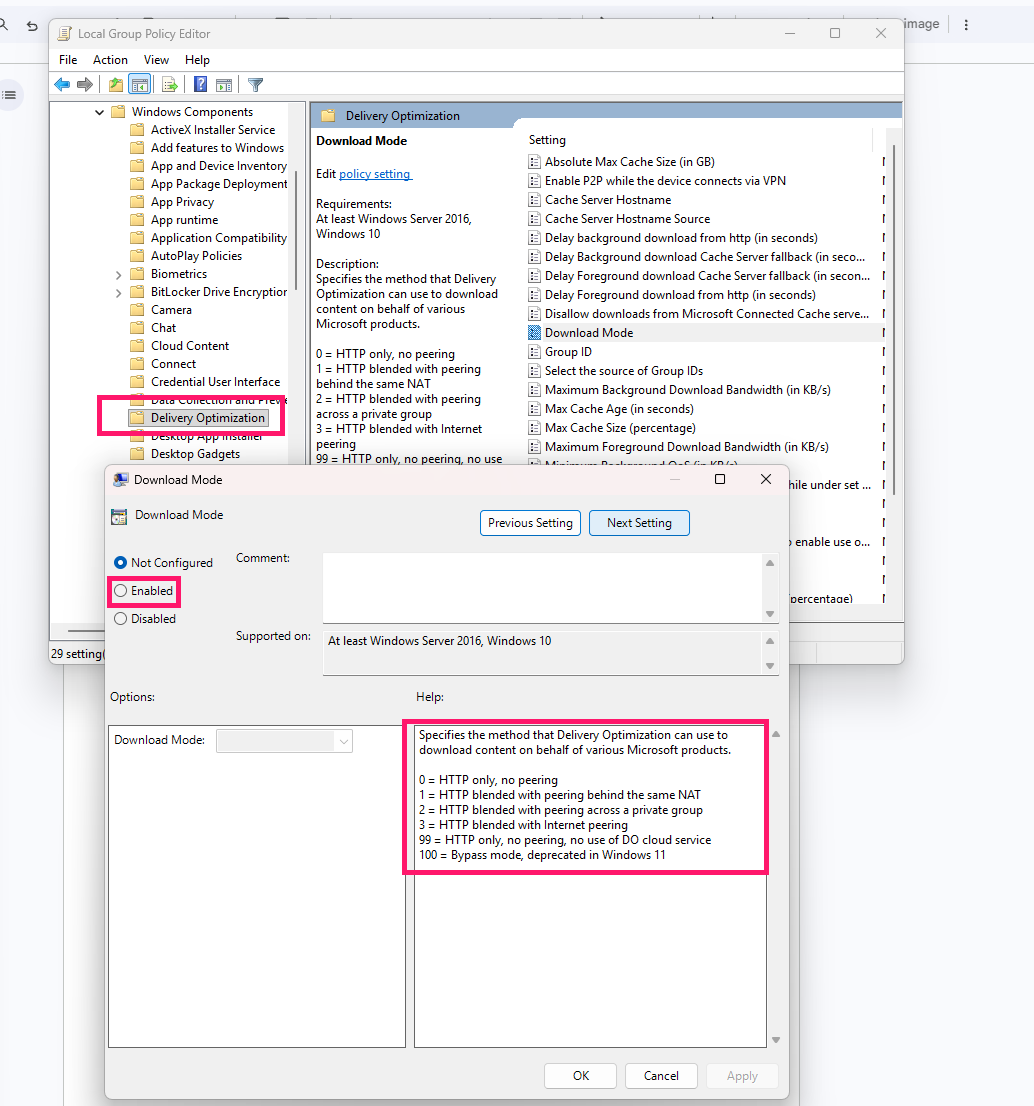Select Cloud Content in the tree

(190, 346)
